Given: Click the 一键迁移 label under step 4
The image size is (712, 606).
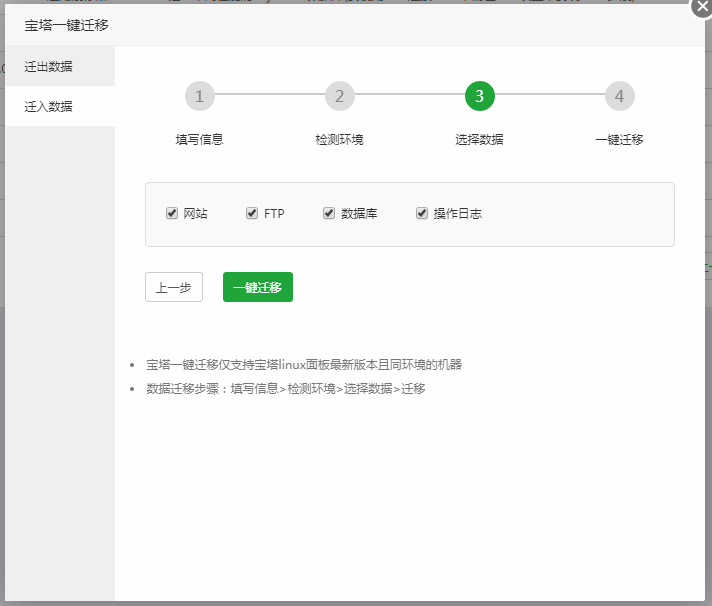Looking at the screenshot, I should point(620,139).
